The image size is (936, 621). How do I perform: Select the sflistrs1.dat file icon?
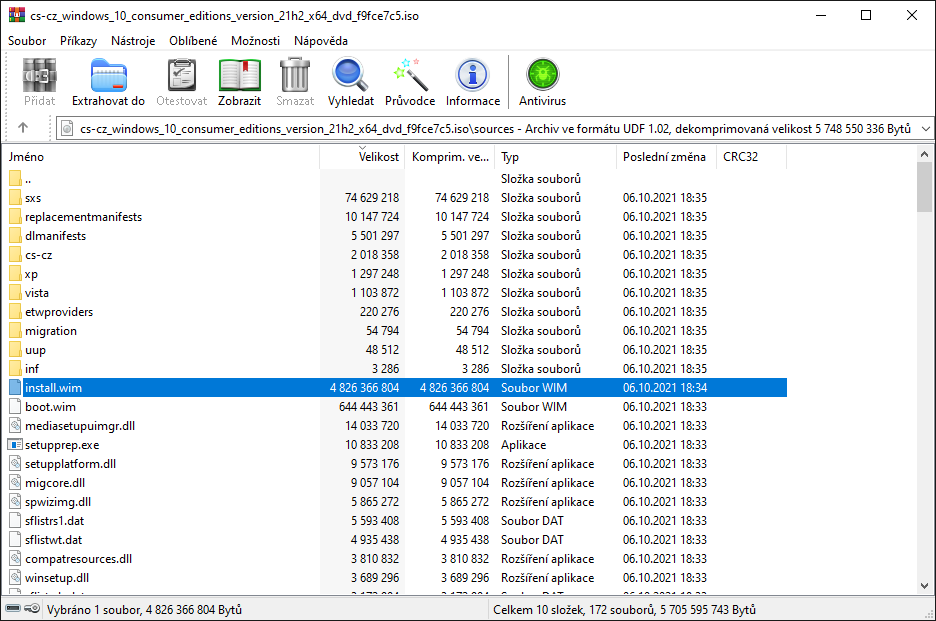pyautogui.click(x=16, y=521)
